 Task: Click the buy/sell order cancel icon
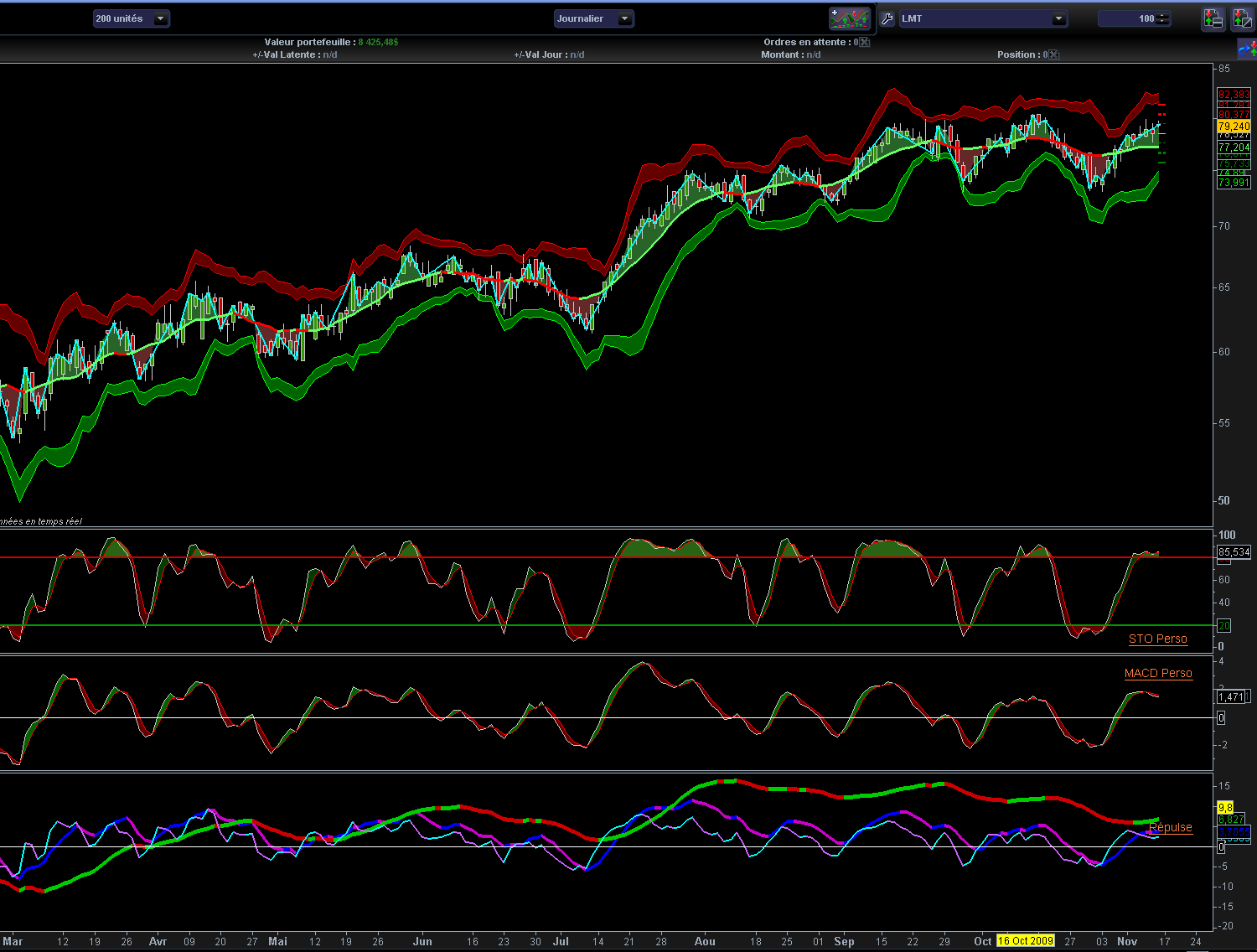[1241, 18]
